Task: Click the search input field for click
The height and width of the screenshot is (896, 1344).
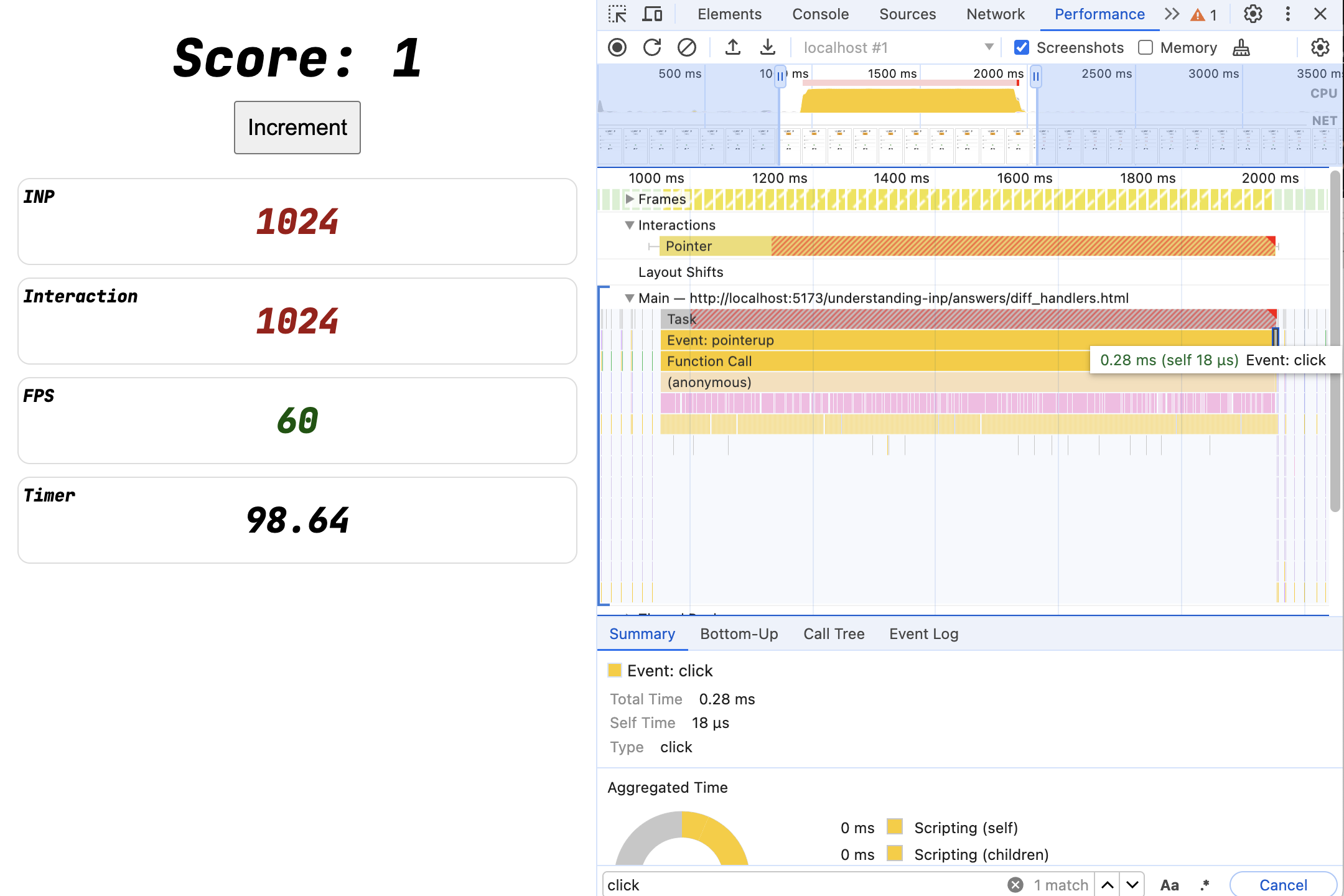Action: click(x=799, y=884)
